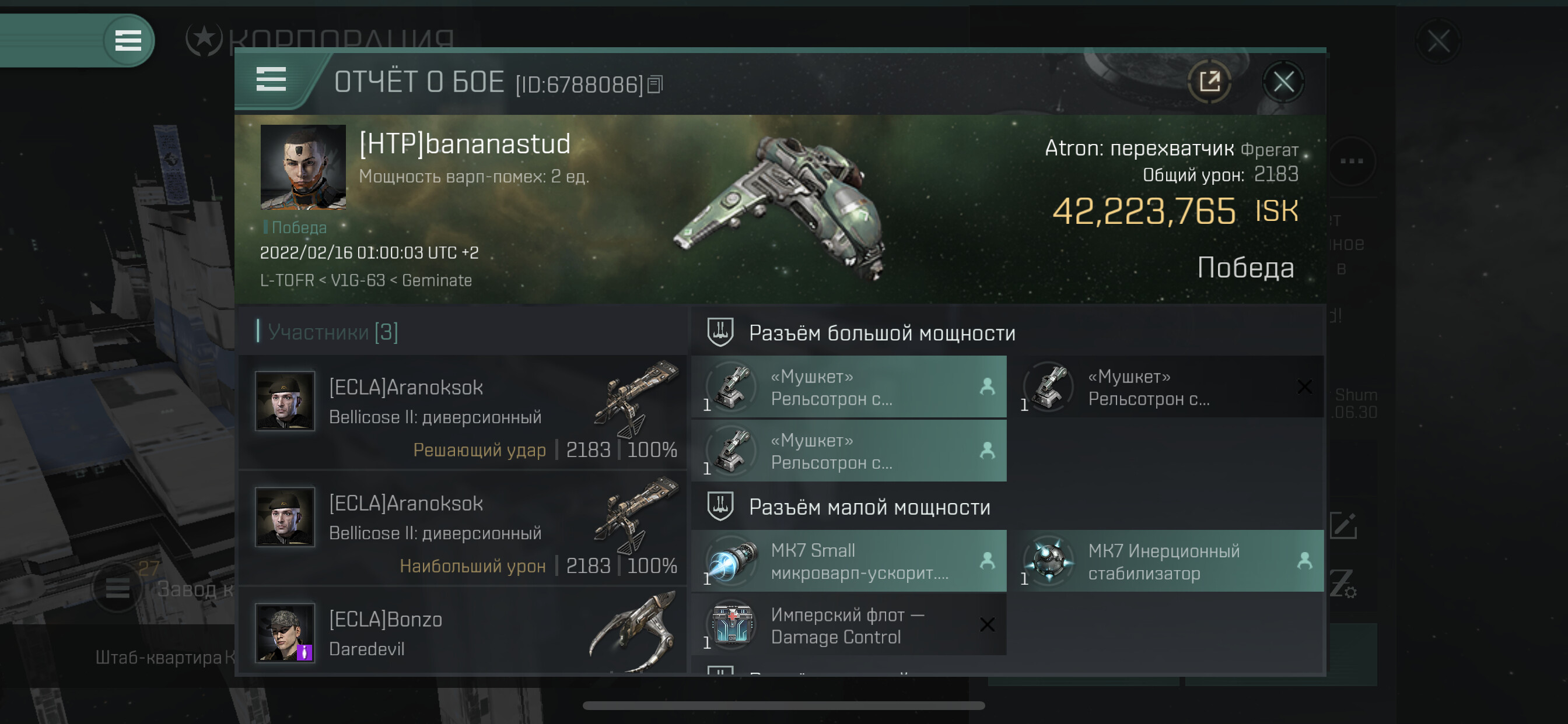
Task: Select the MK7 inertial stabilizer module icon
Action: pyautogui.click(x=1049, y=560)
